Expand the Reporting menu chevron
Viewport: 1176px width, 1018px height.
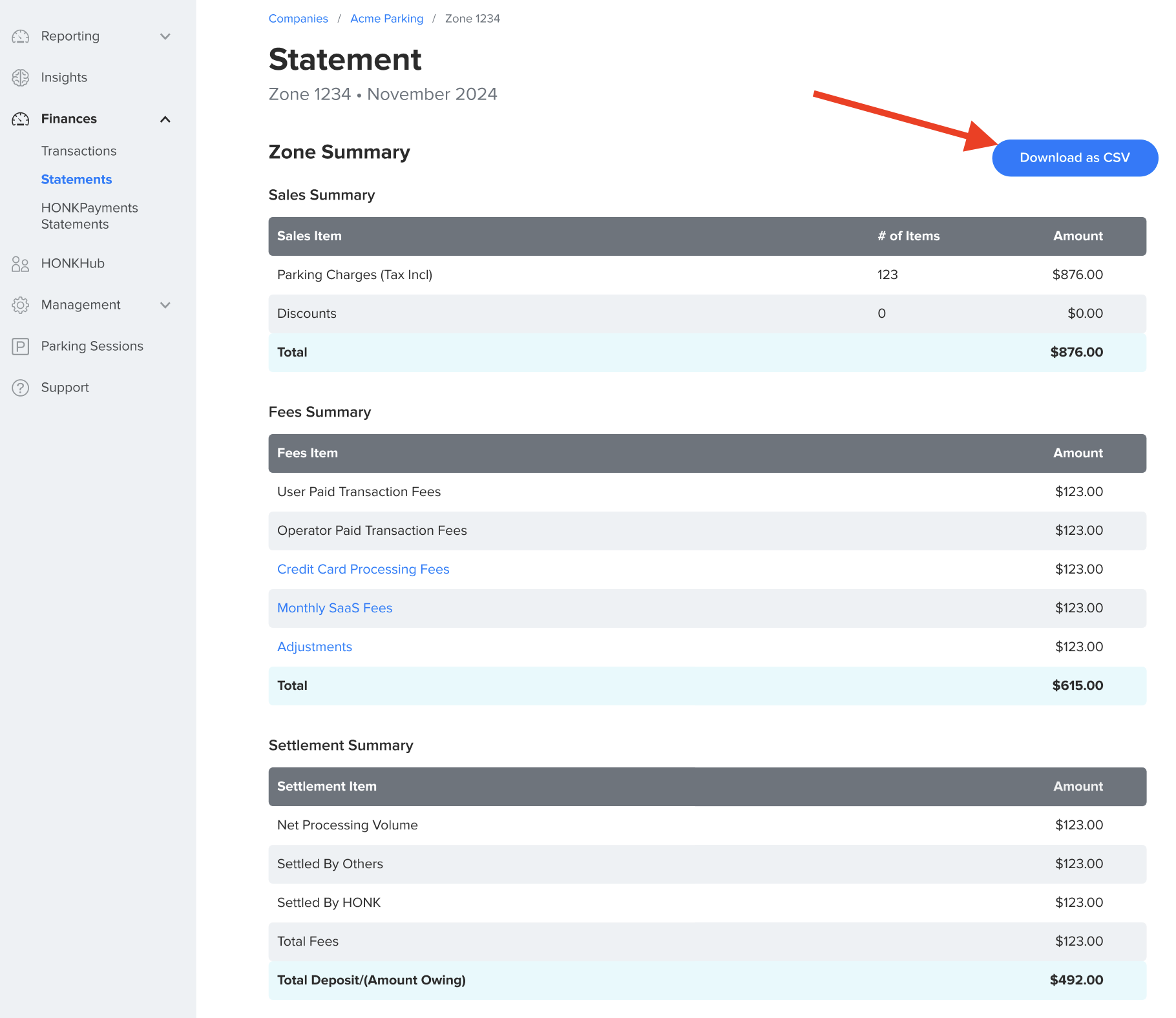pos(165,36)
